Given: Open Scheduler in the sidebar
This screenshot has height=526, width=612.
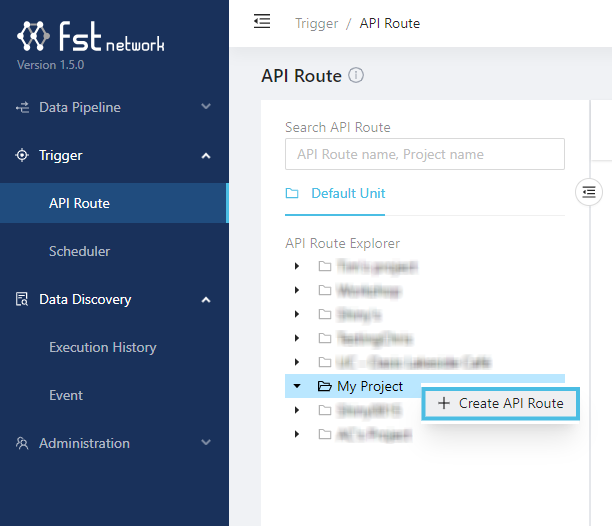Looking at the screenshot, I should 79,251.
